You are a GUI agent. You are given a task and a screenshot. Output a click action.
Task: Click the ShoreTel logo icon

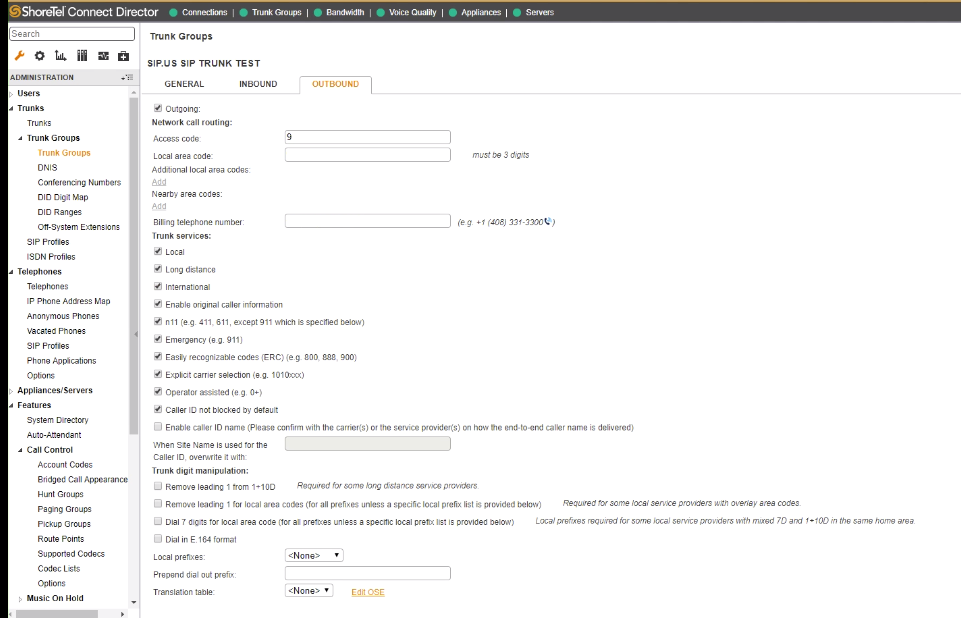15,12
